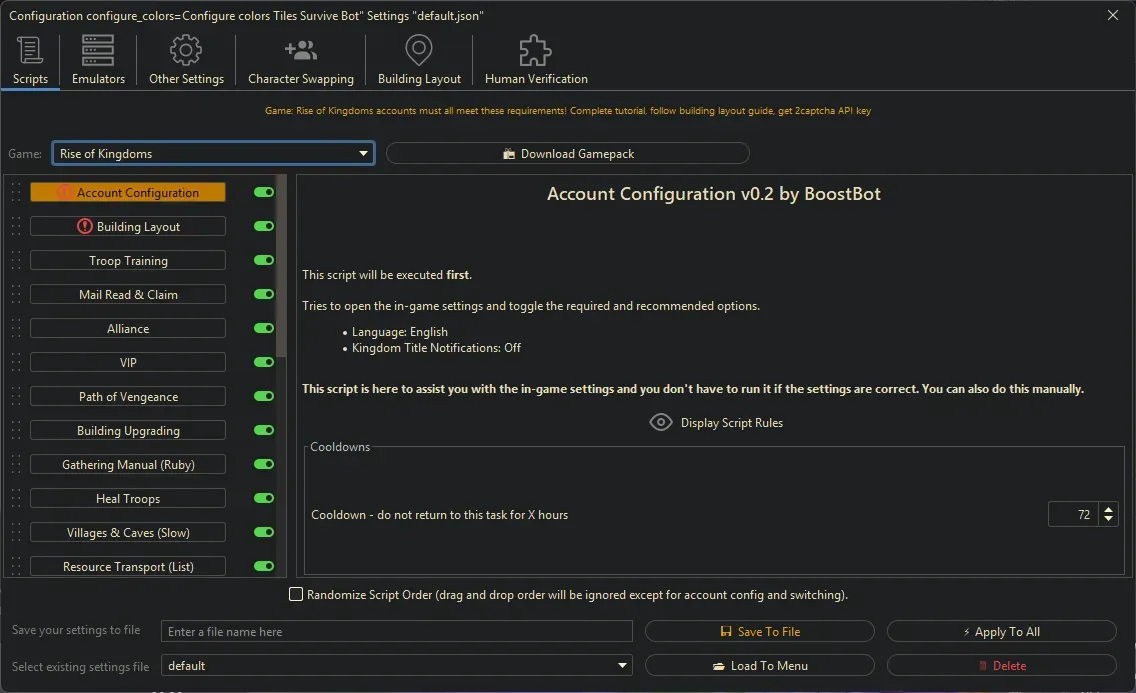Open the Game selection dropdown

point(363,153)
